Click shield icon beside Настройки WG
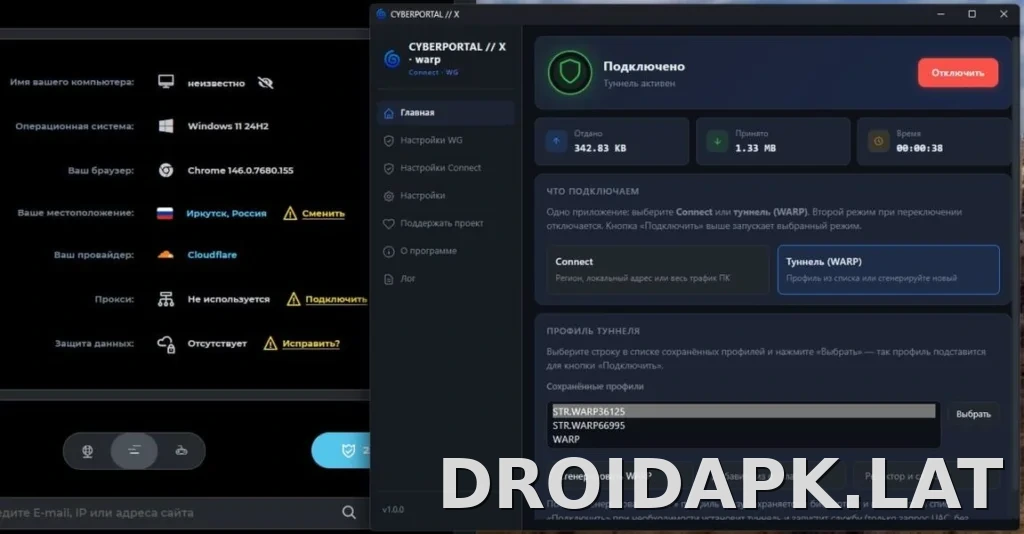The image size is (1024, 534). click(389, 140)
